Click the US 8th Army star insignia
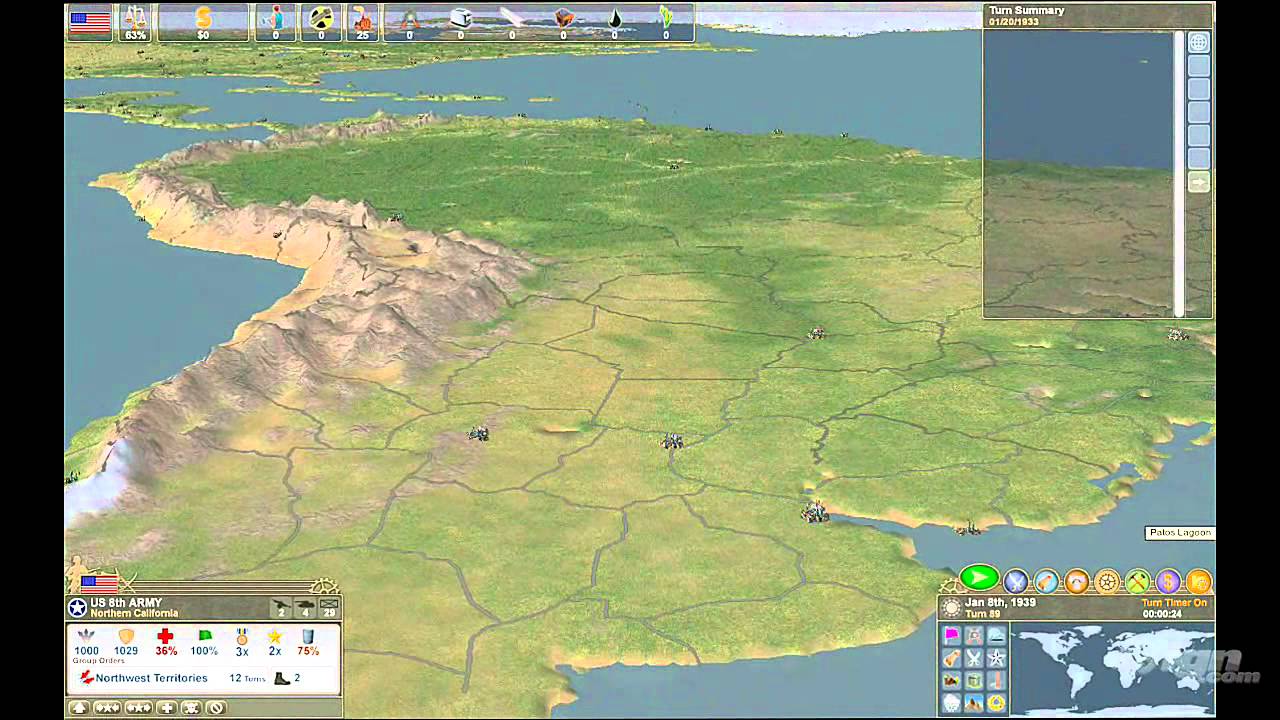Screen dimensions: 1280x720 pos(78,607)
